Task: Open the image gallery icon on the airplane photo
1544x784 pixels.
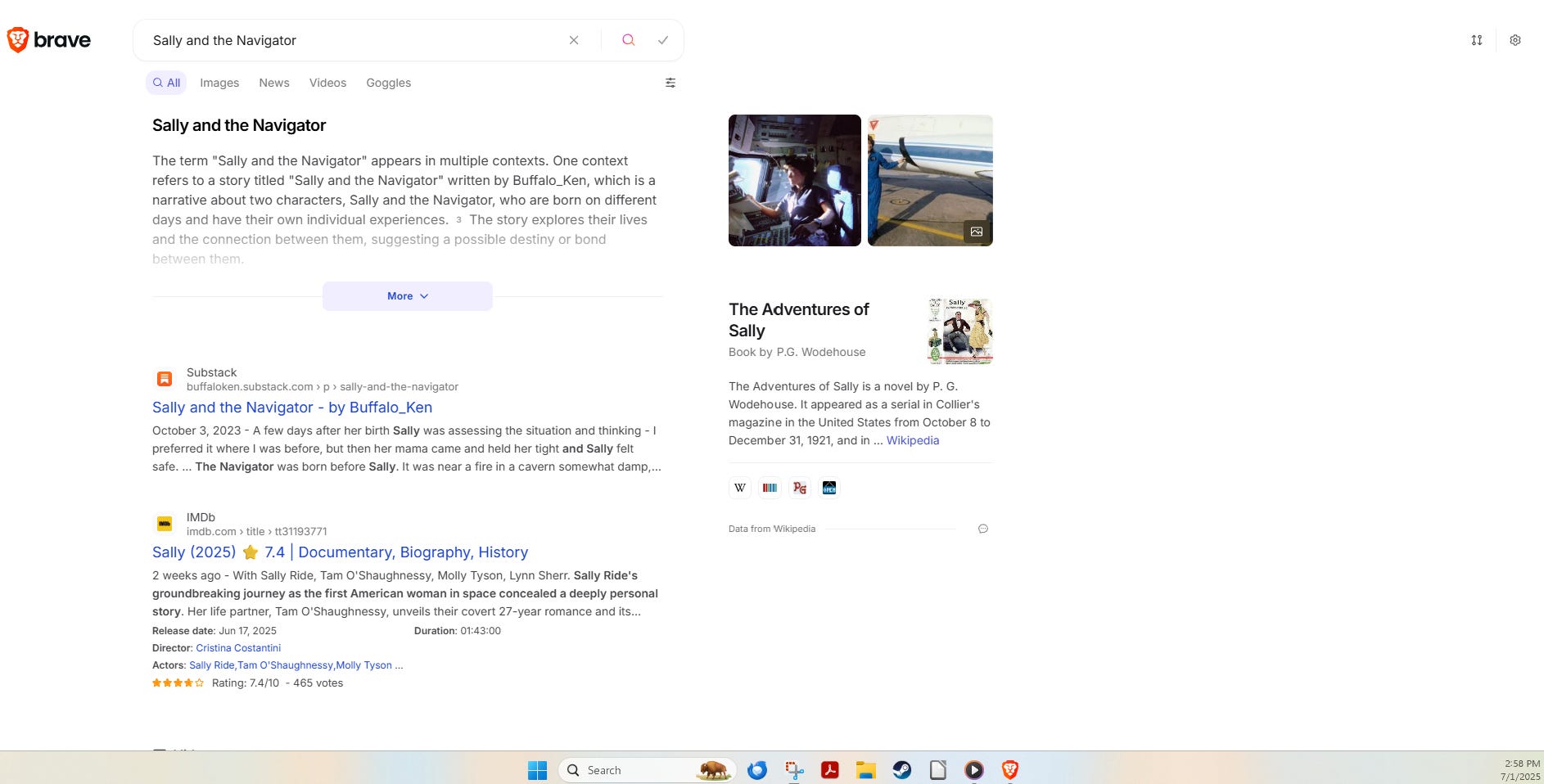Action: pos(977,232)
